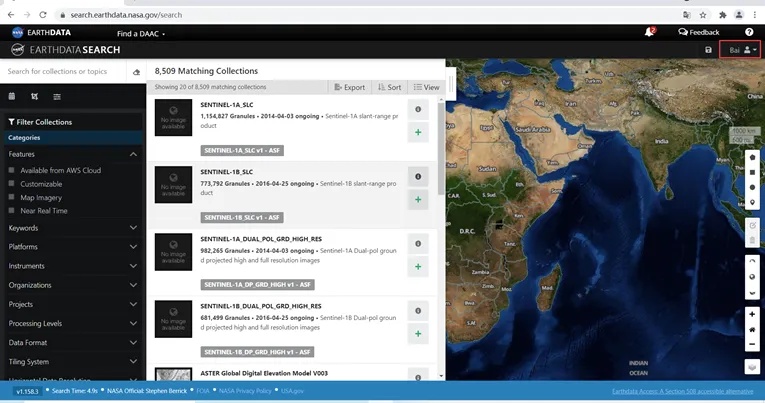Open the notifications bell
The width and height of the screenshot is (765, 403).
click(649, 32)
